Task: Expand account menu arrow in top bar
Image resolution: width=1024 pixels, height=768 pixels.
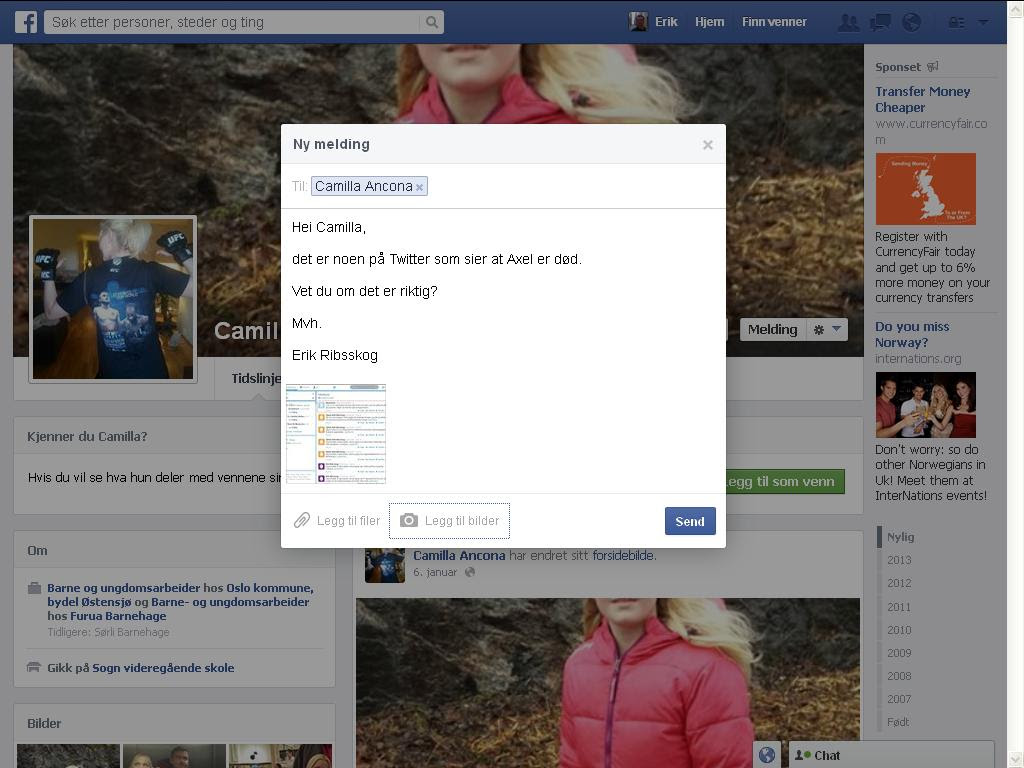Action: [983, 22]
